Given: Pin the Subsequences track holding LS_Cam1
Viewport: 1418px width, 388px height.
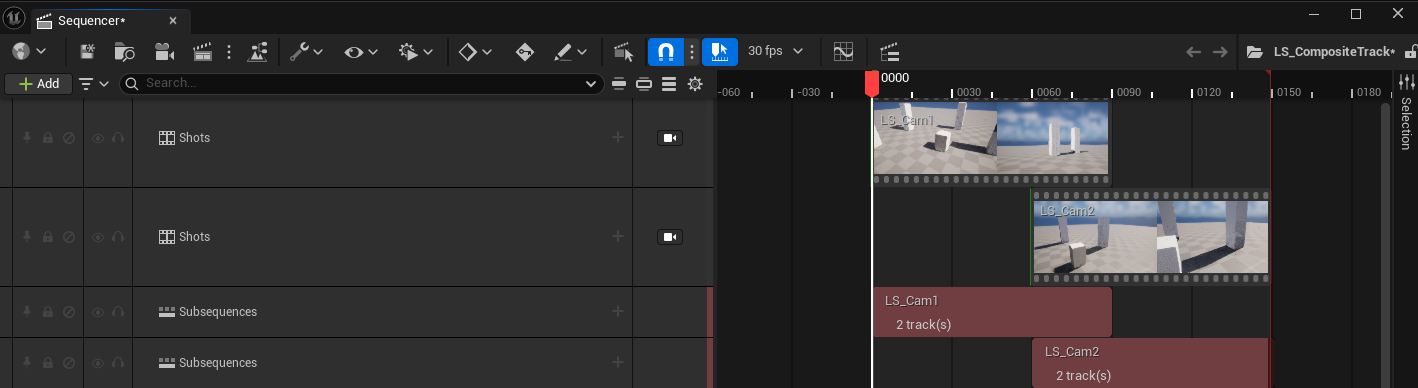Looking at the screenshot, I should click(x=26, y=312).
